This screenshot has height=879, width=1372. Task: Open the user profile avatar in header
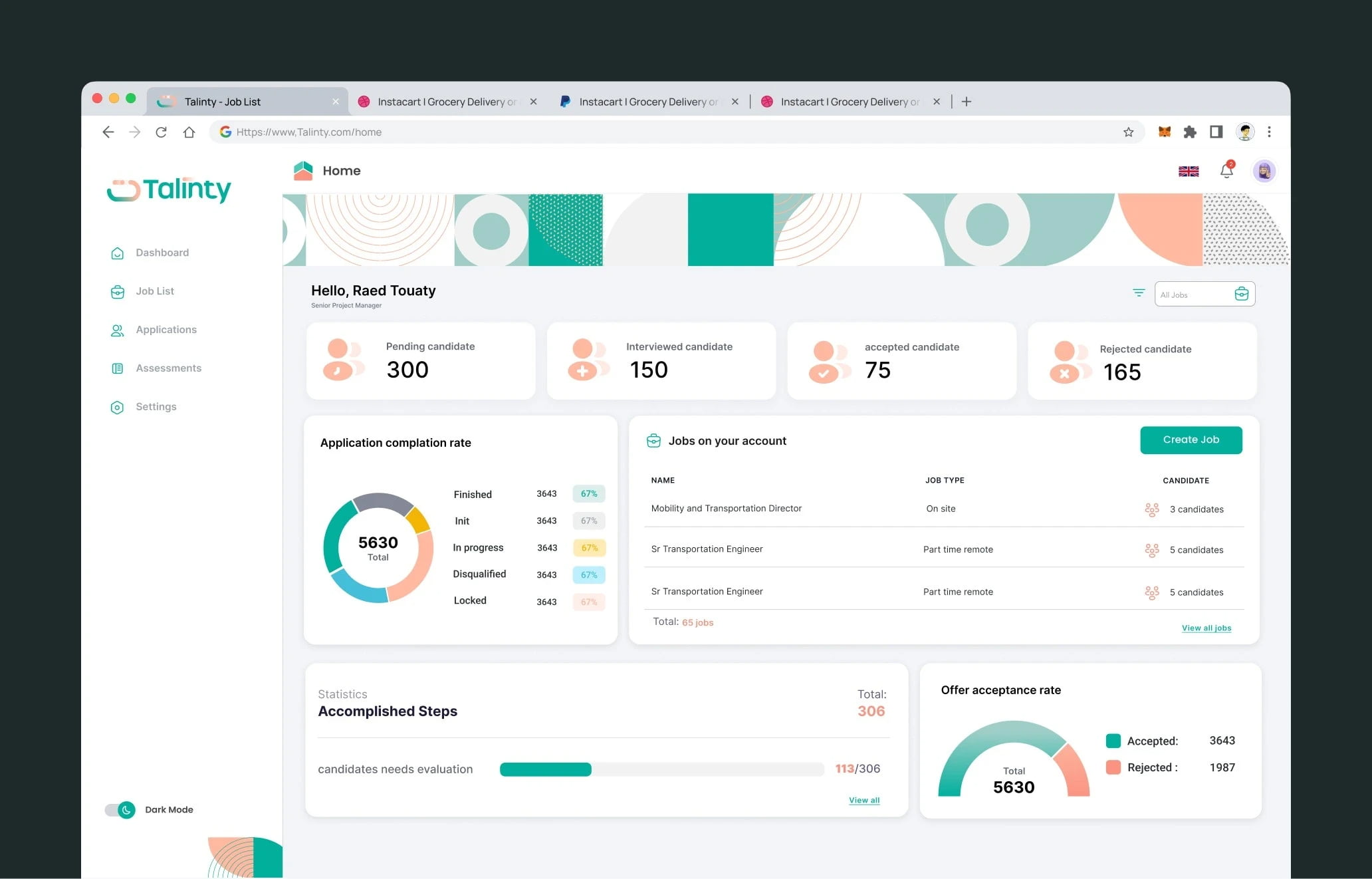click(1264, 171)
